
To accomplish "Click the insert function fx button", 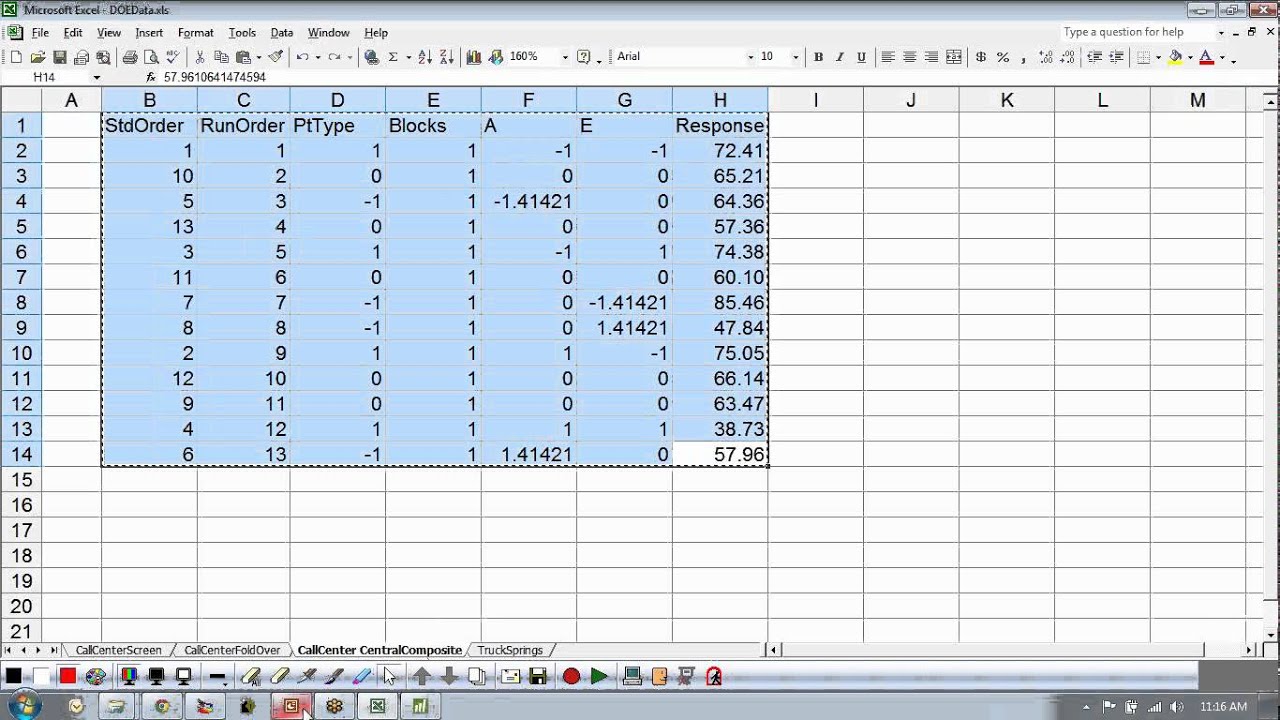I will pyautogui.click(x=151, y=77).
